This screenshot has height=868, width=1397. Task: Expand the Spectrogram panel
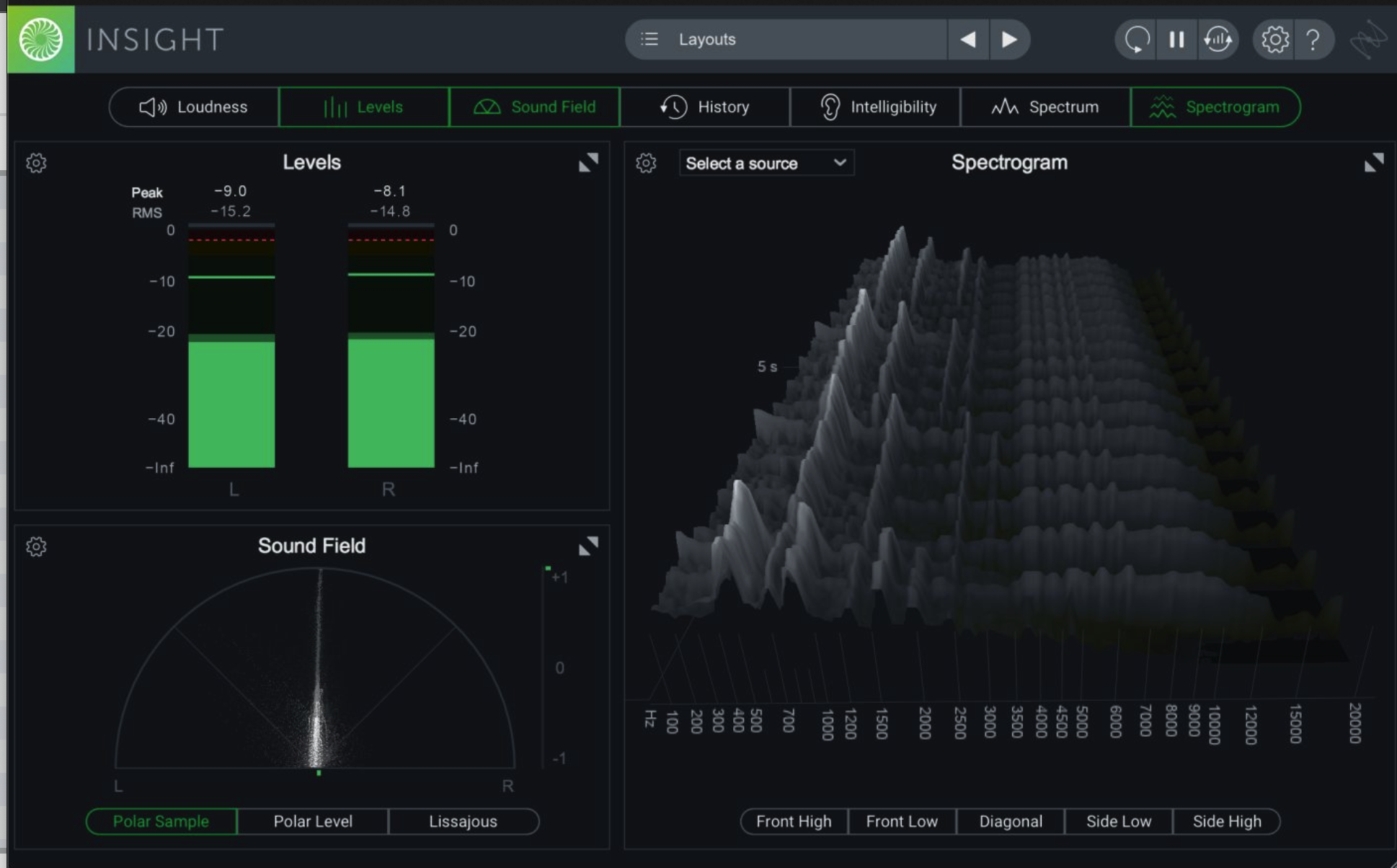[x=1374, y=163]
